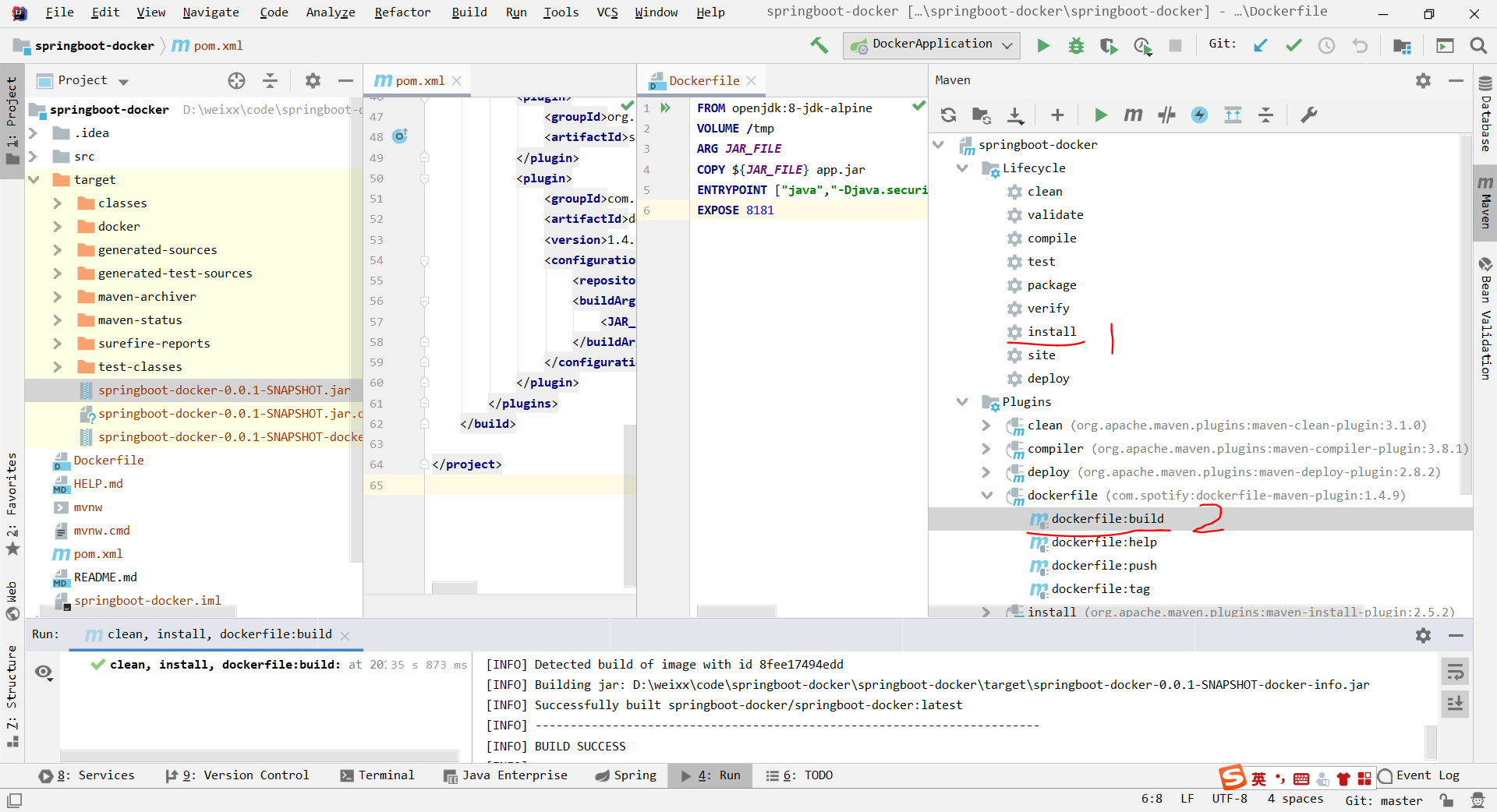Open Database side tool window
Viewport: 1497px width, 812px height.
tap(1485, 114)
